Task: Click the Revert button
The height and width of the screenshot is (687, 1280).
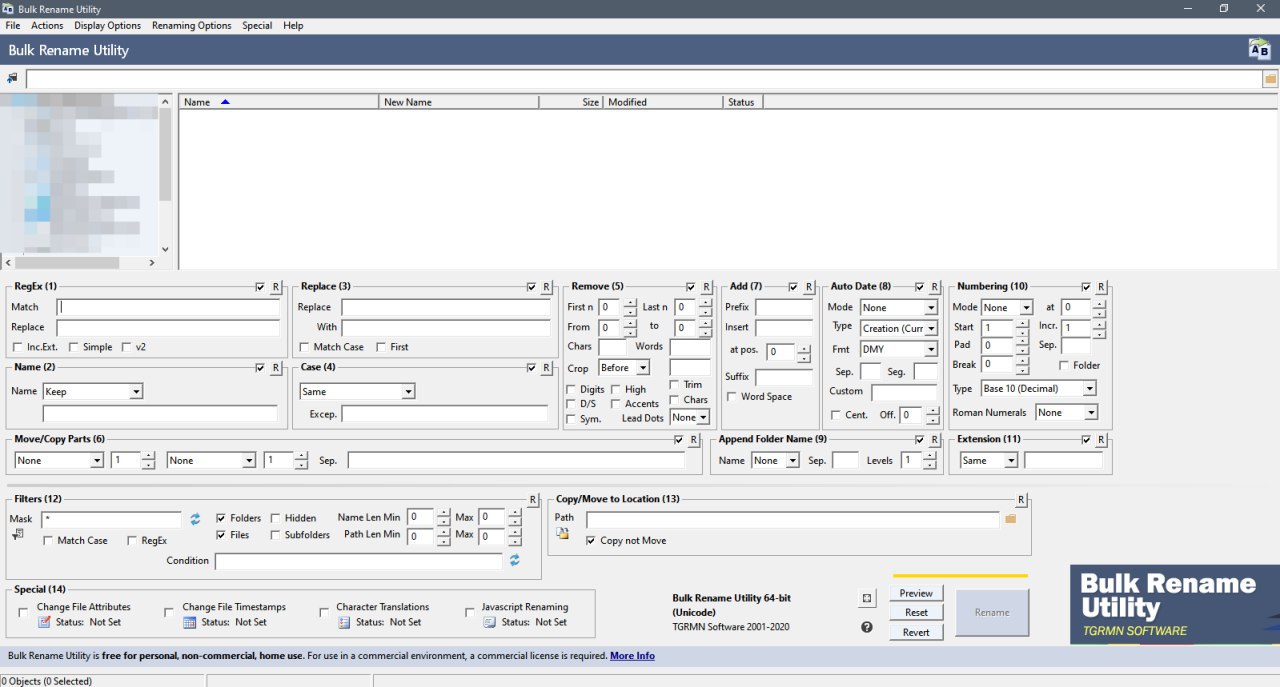Action: [x=916, y=632]
